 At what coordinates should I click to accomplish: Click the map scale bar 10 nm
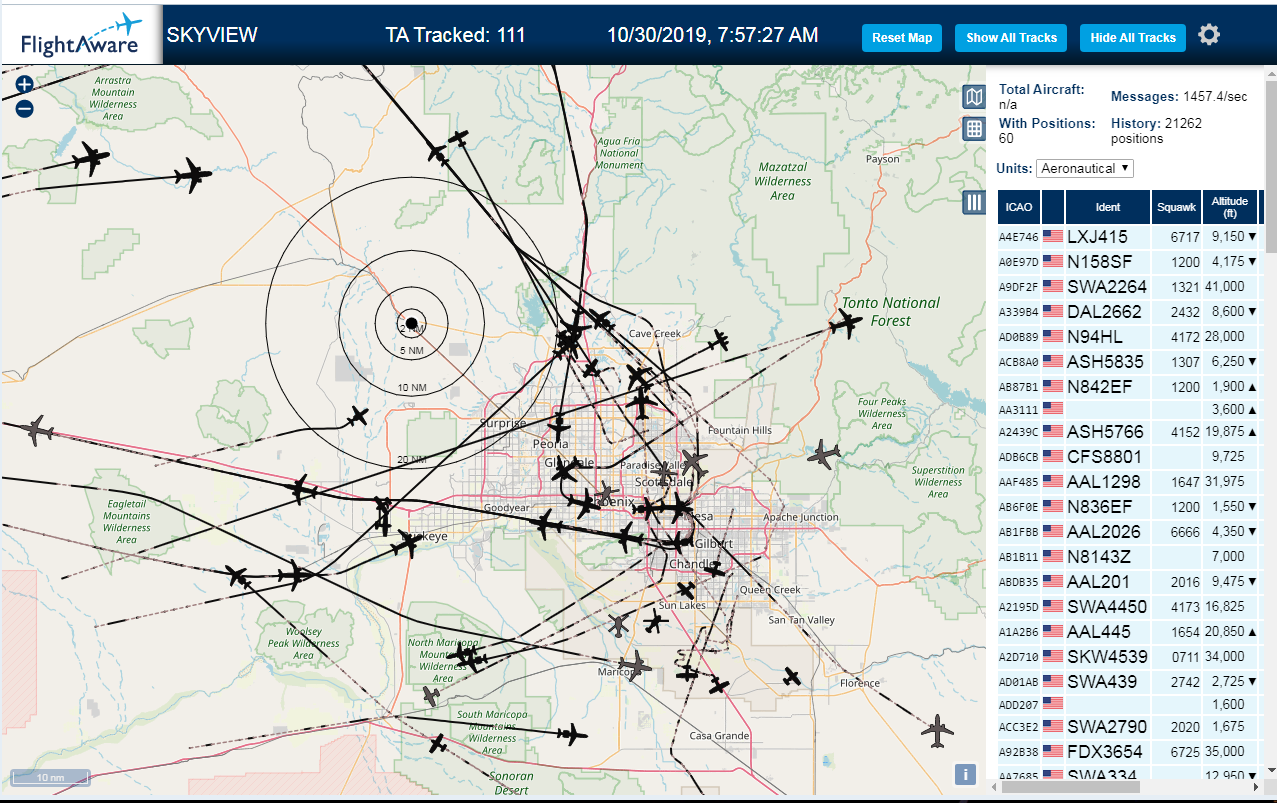pos(50,777)
